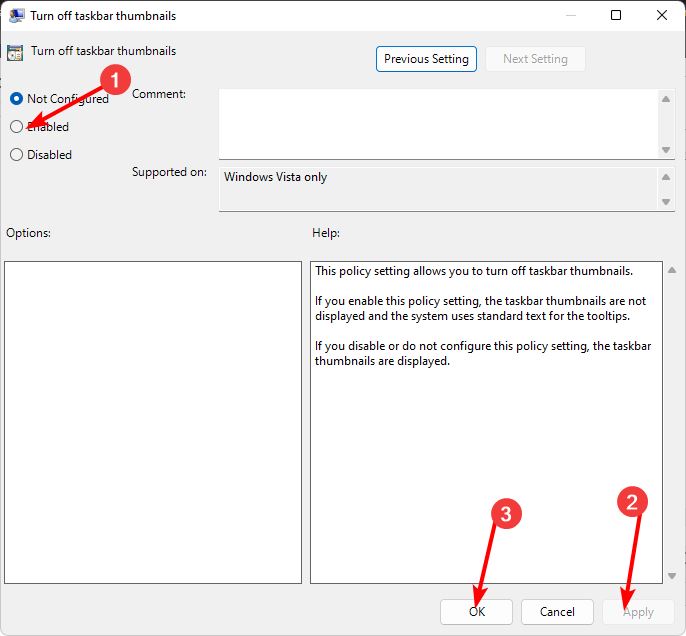This screenshot has width=686, height=636.
Task: Confirm with the OK button
Action: (x=477, y=612)
